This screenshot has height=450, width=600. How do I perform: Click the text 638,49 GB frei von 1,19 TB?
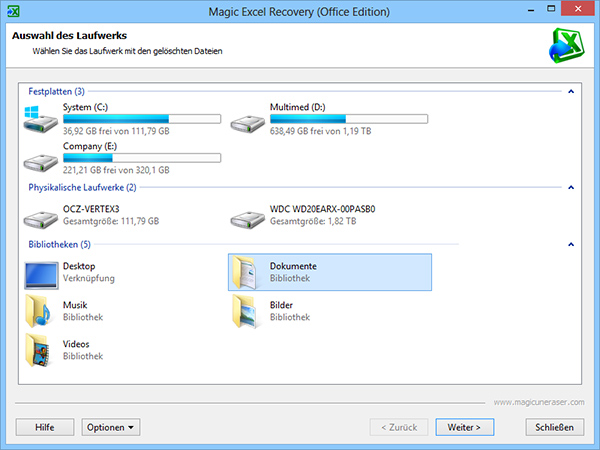[320, 131]
